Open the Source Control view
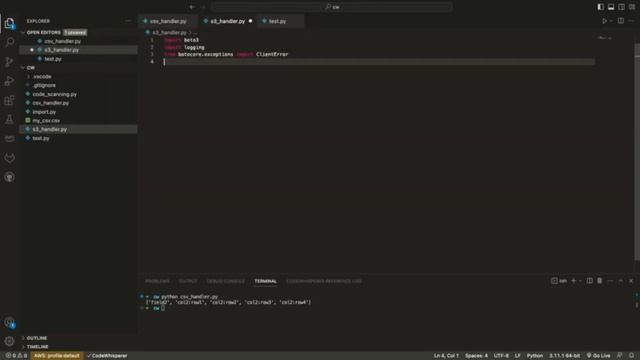The width and height of the screenshot is (640, 360). [9, 62]
